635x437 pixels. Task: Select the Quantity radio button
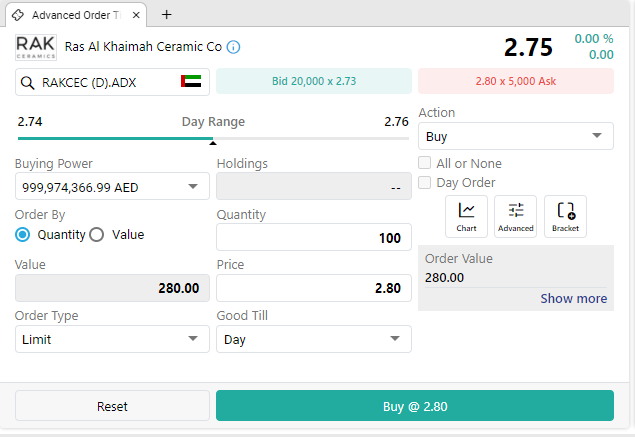(x=23, y=234)
